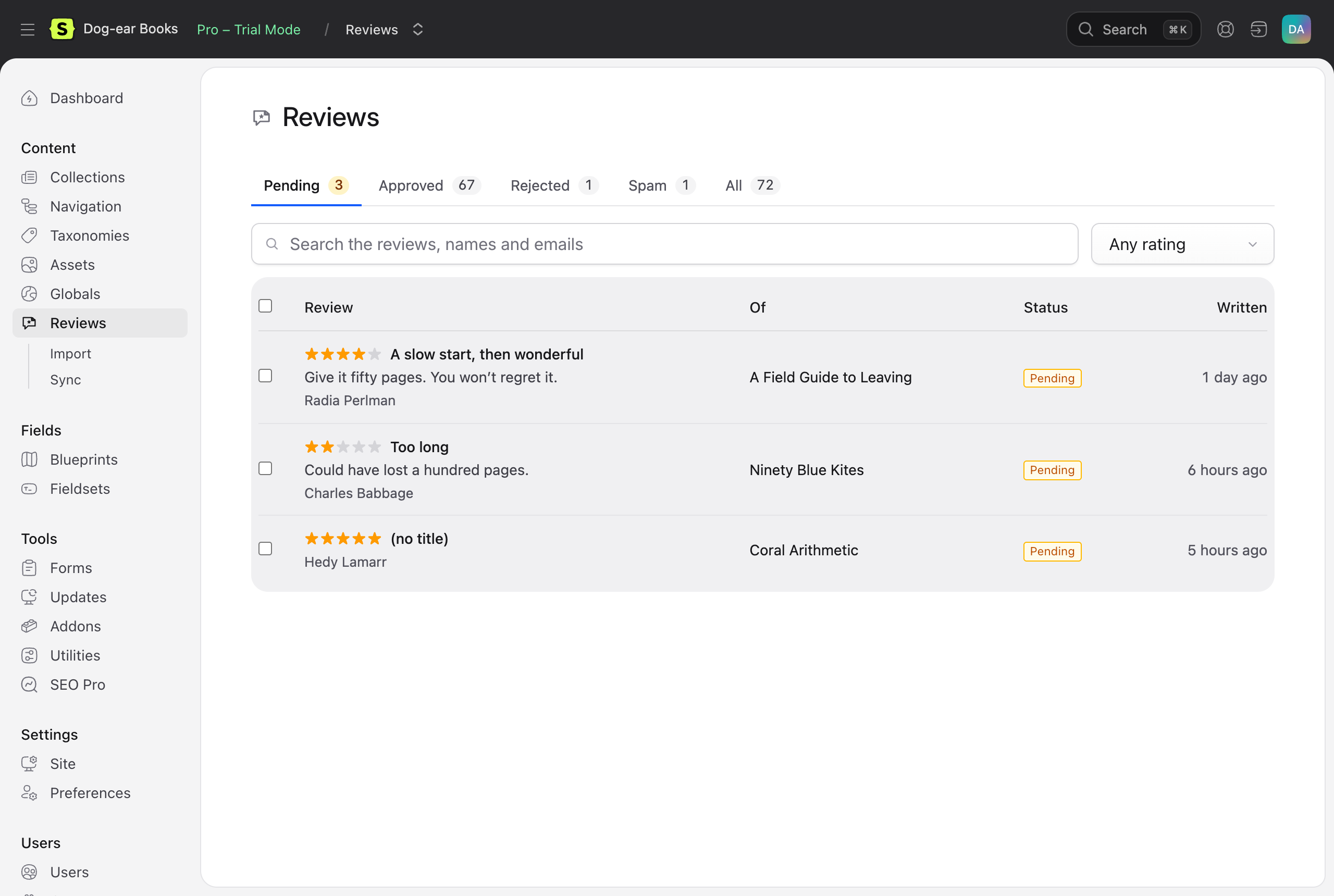
Task: Select the Pending tab
Action: pos(306,185)
